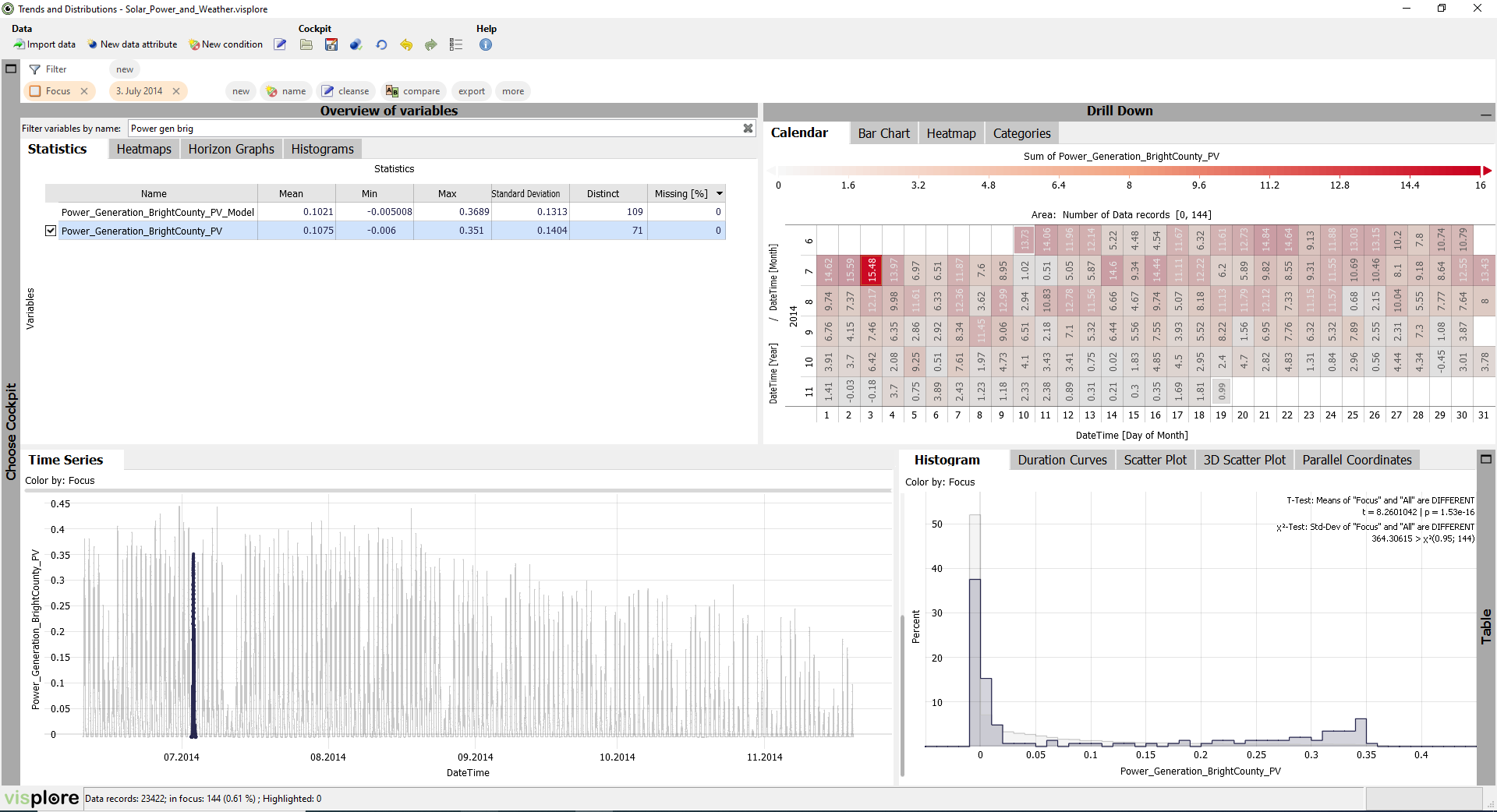Image resolution: width=1497 pixels, height=812 pixels.
Task: Expand the more options button
Action: click(x=512, y=91)
